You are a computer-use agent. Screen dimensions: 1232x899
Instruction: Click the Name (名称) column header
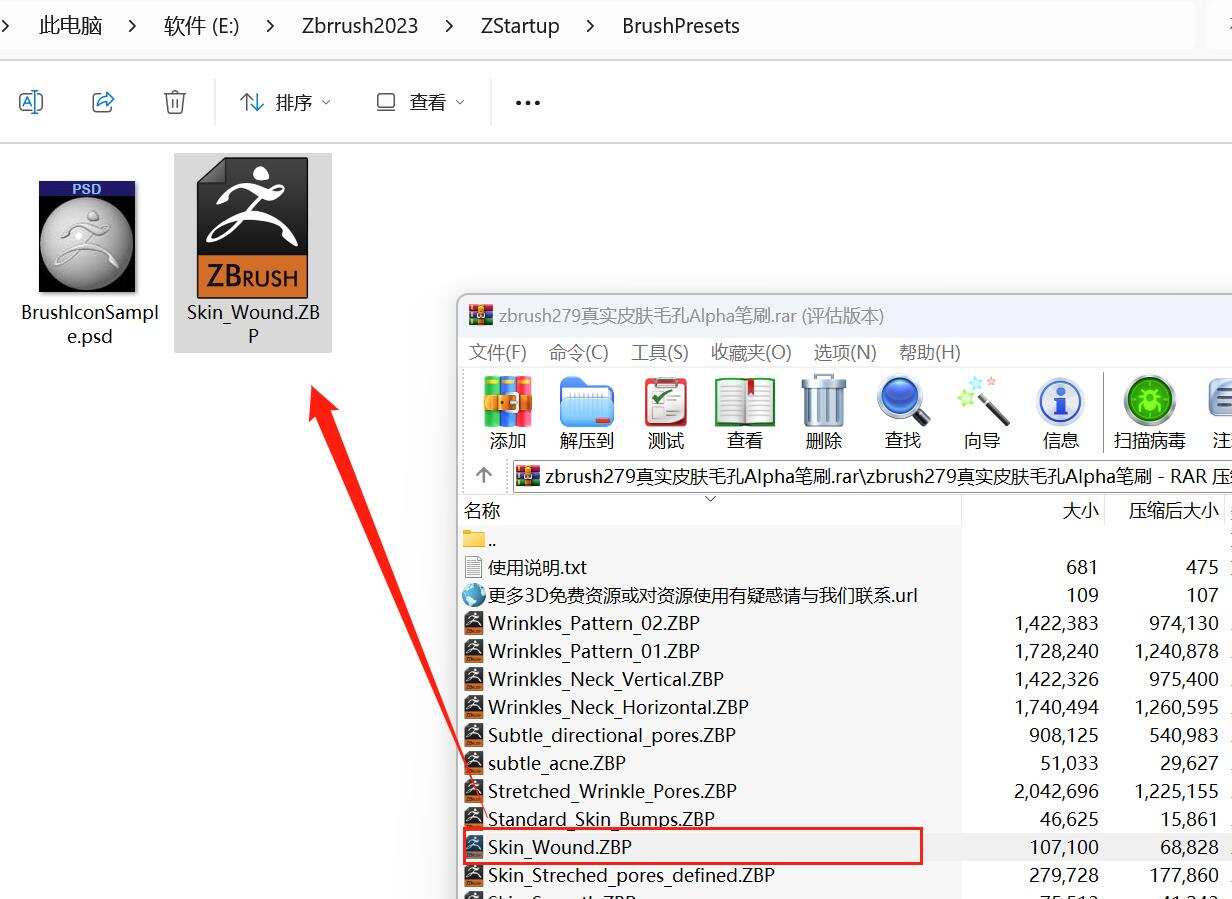point(482,510)
